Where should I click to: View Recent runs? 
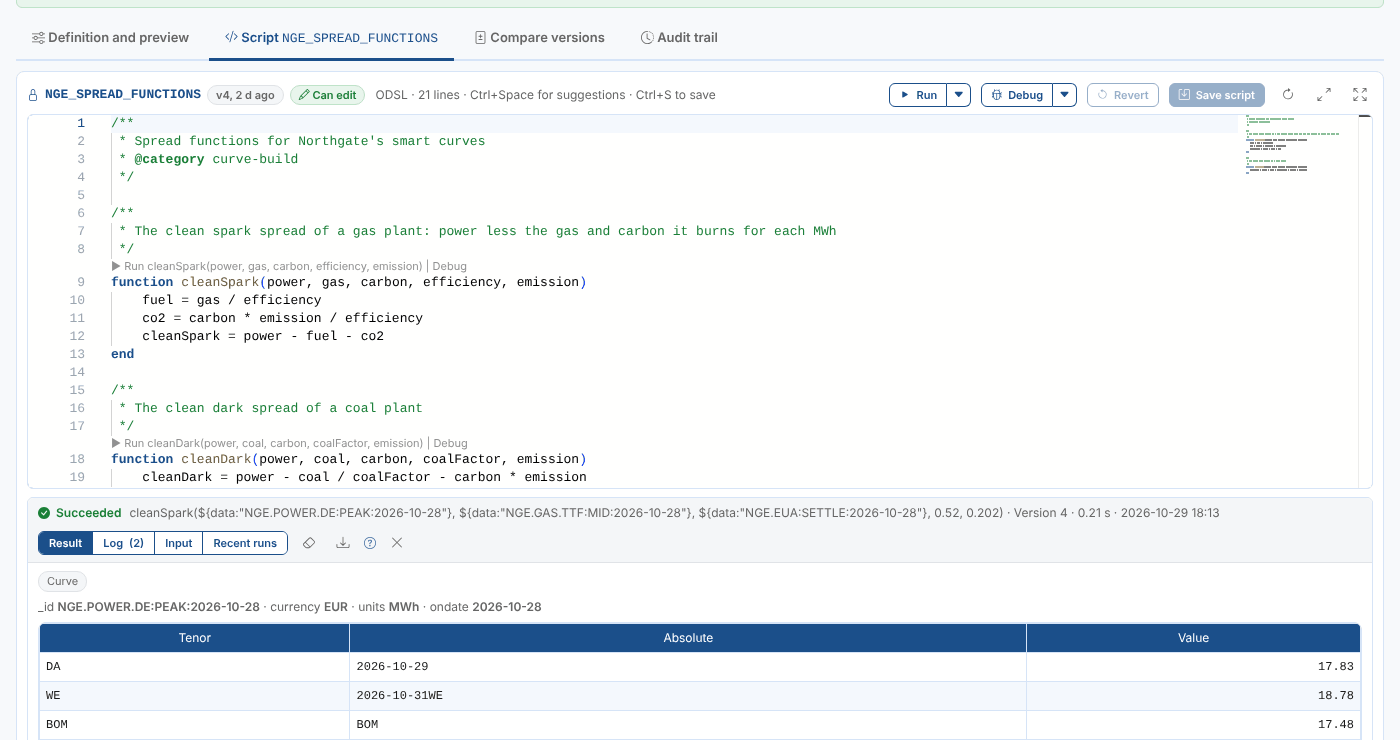tap(245, 543)
